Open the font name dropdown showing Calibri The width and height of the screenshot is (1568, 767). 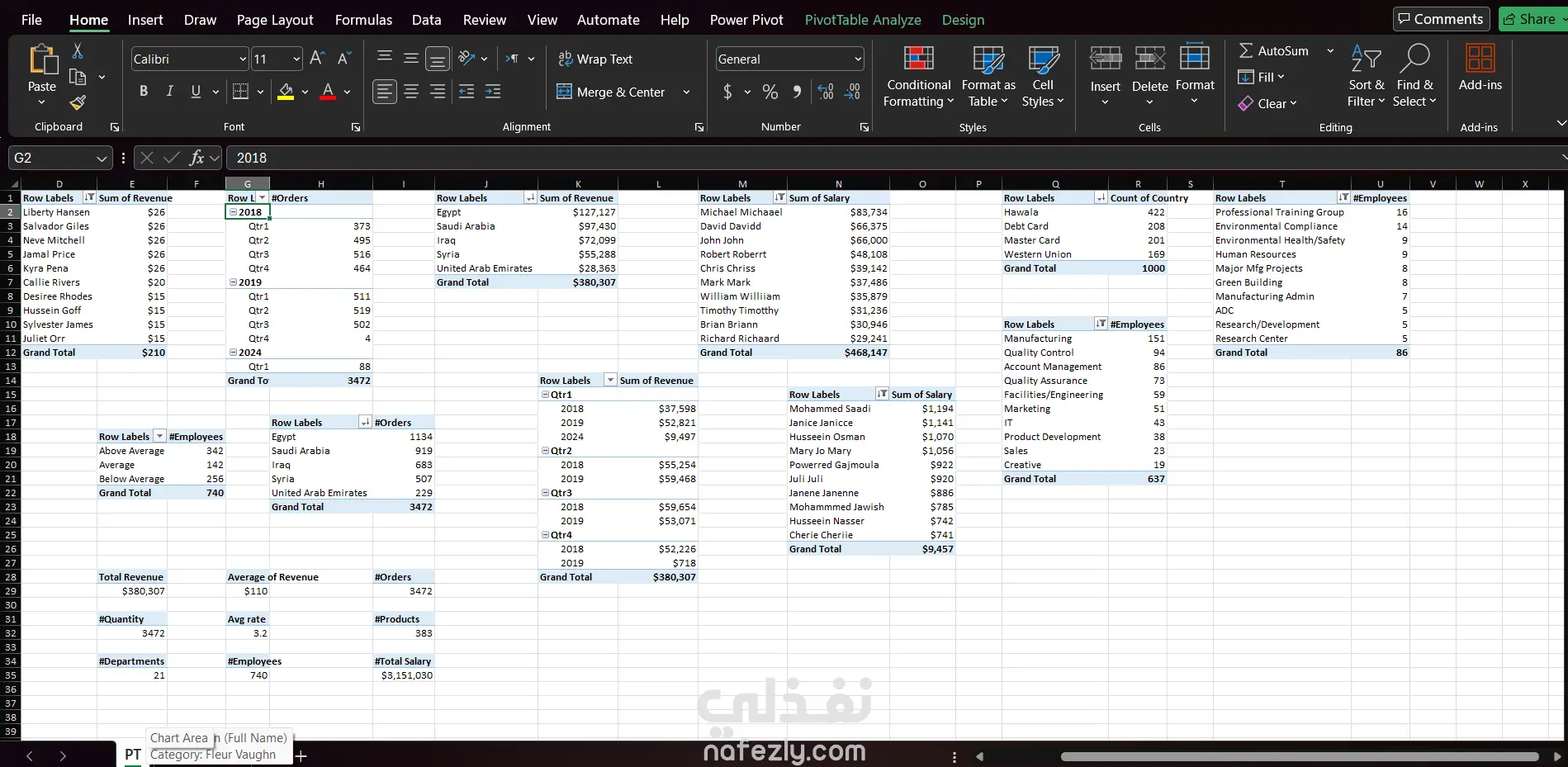point(243,59)
